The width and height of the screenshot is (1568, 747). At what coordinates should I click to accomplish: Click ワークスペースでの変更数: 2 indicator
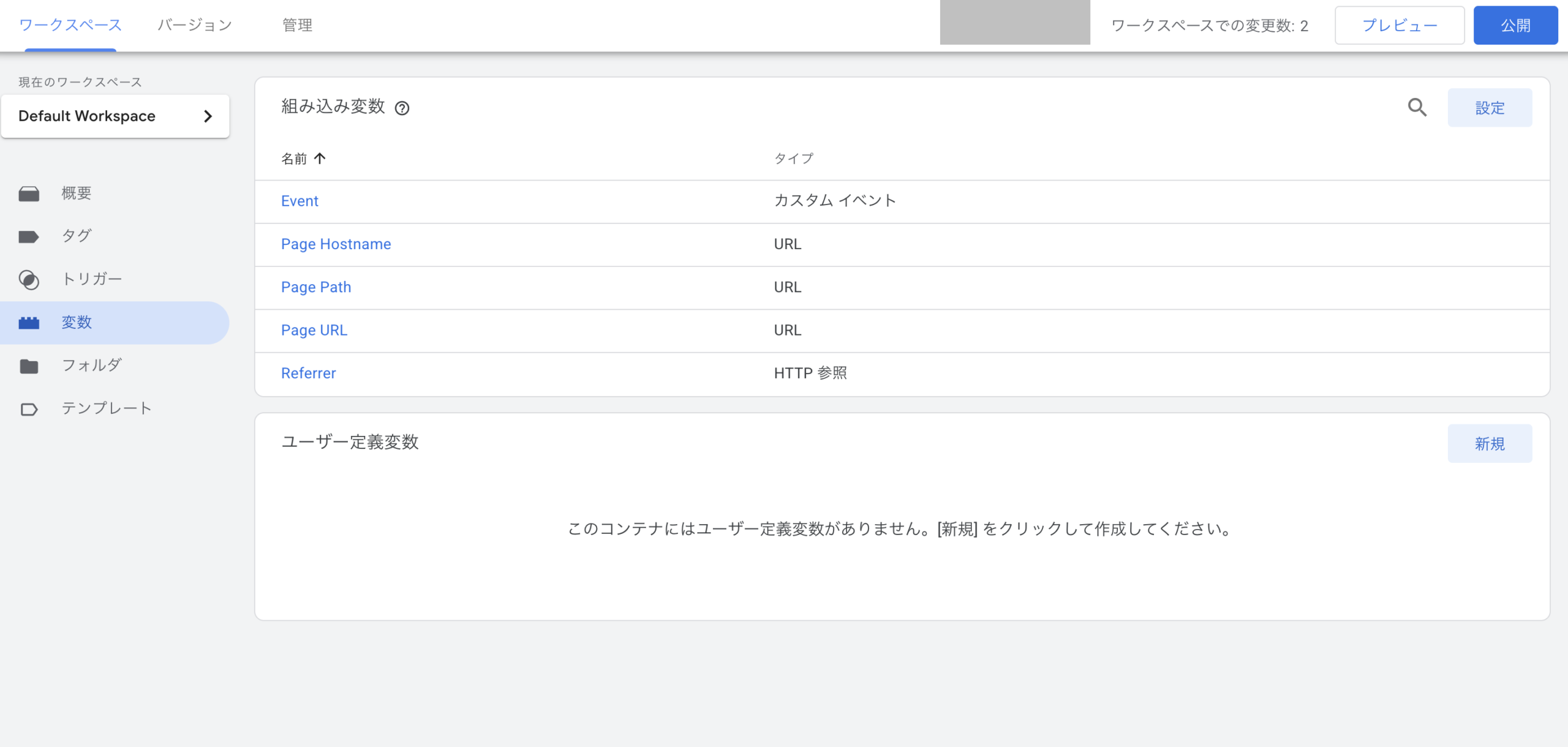1209,25
